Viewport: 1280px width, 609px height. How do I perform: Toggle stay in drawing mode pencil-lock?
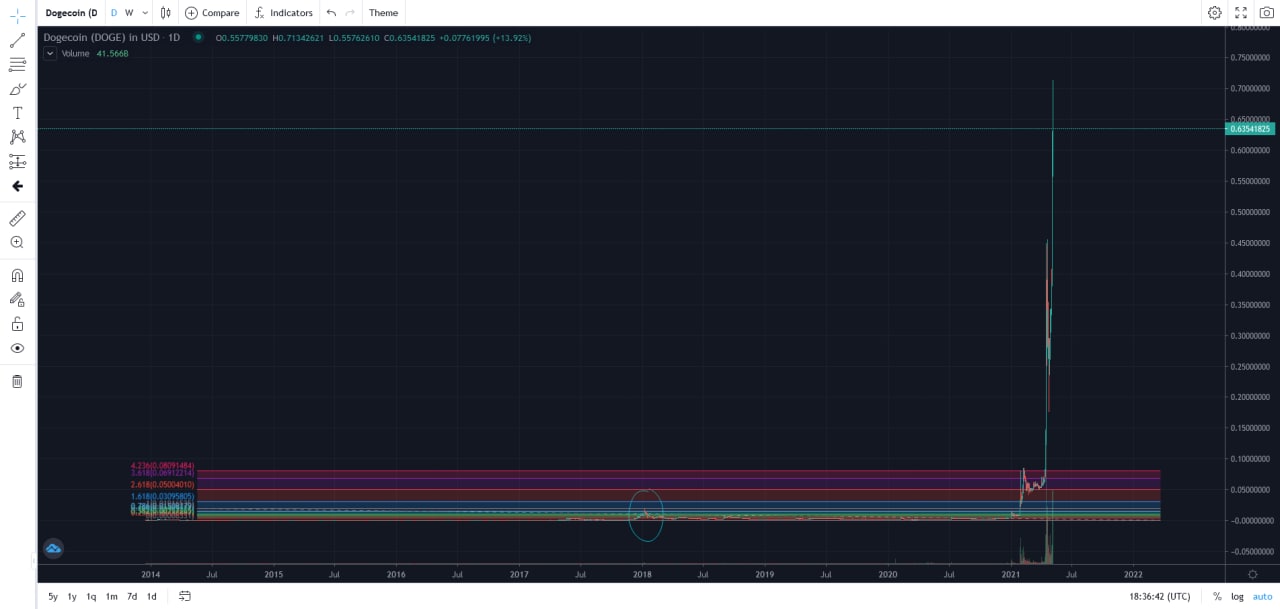pyautogui.click(x=17, y=299)
